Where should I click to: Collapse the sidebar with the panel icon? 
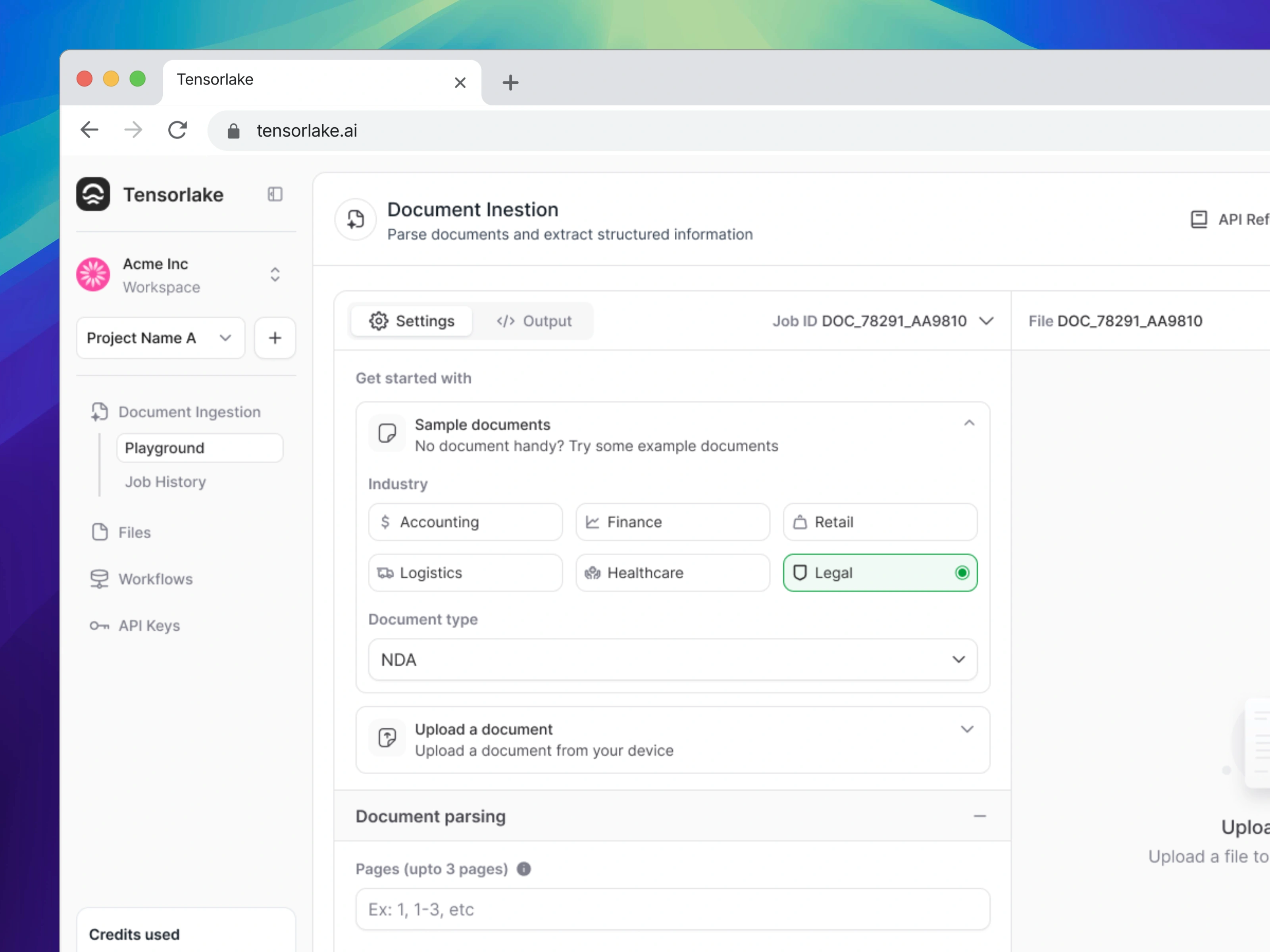(x=275, y=194)
